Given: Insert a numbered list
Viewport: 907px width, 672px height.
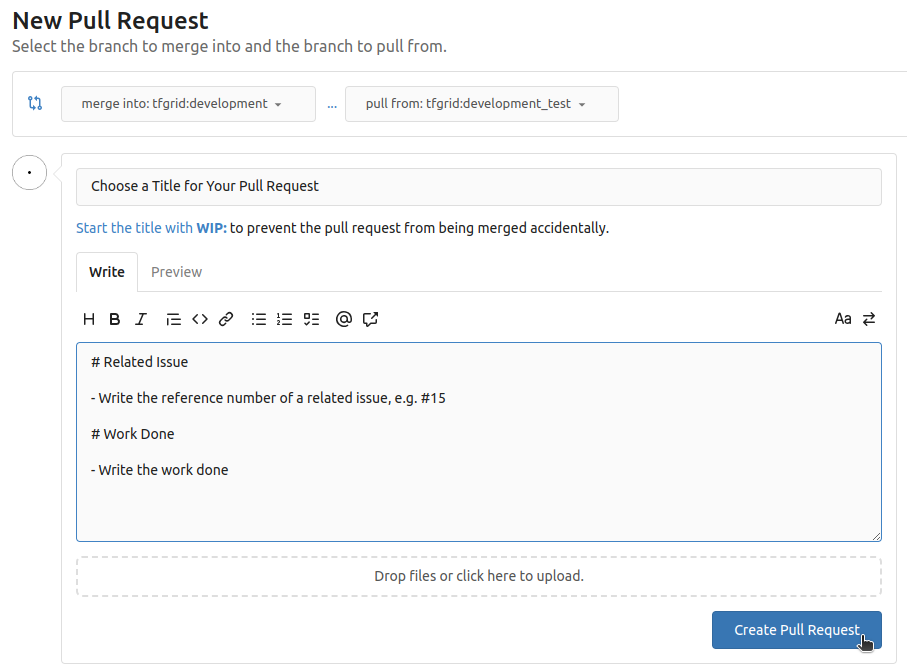Looking at the screenshot, I should [285, 319].
